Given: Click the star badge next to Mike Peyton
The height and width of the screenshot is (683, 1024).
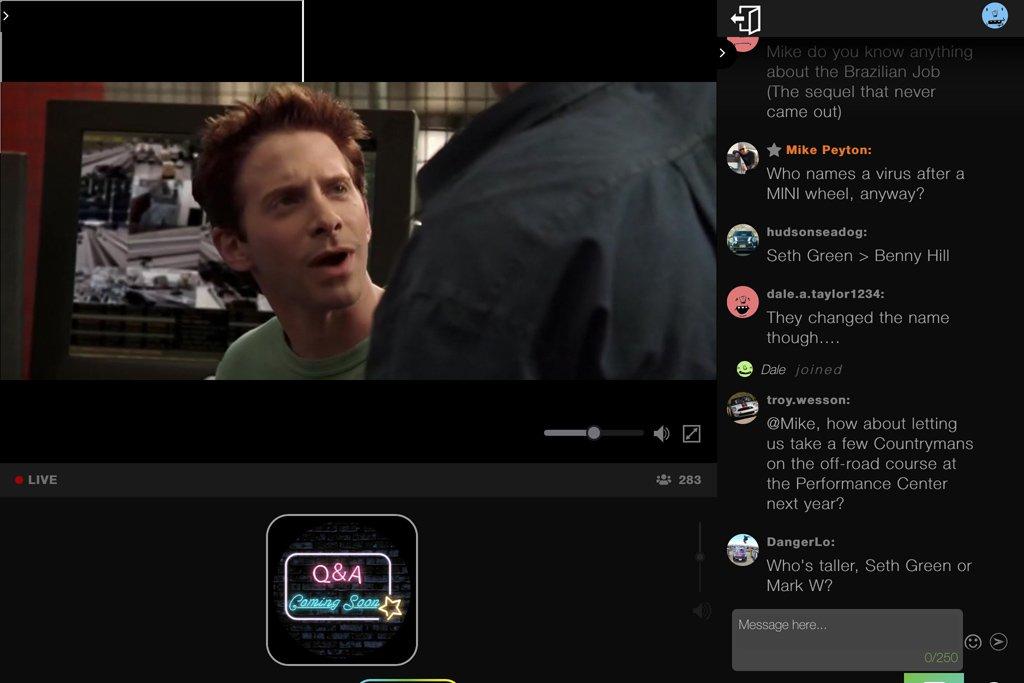Looking at the screenshot, I should pos(774,150).
